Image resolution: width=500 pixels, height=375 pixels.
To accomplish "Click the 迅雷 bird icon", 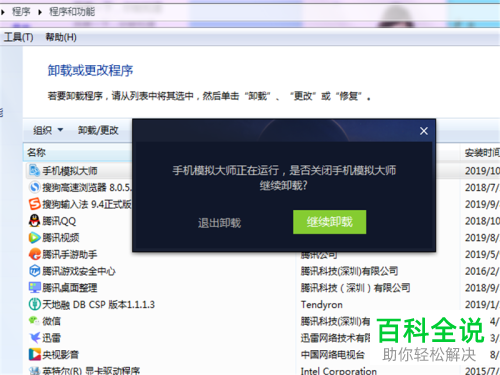I will tap(34, 337).
